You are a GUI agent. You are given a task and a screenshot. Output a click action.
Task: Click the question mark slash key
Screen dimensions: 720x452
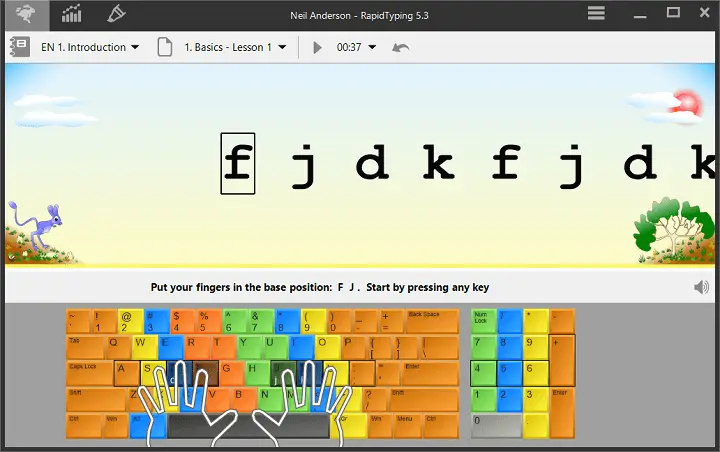375,400
